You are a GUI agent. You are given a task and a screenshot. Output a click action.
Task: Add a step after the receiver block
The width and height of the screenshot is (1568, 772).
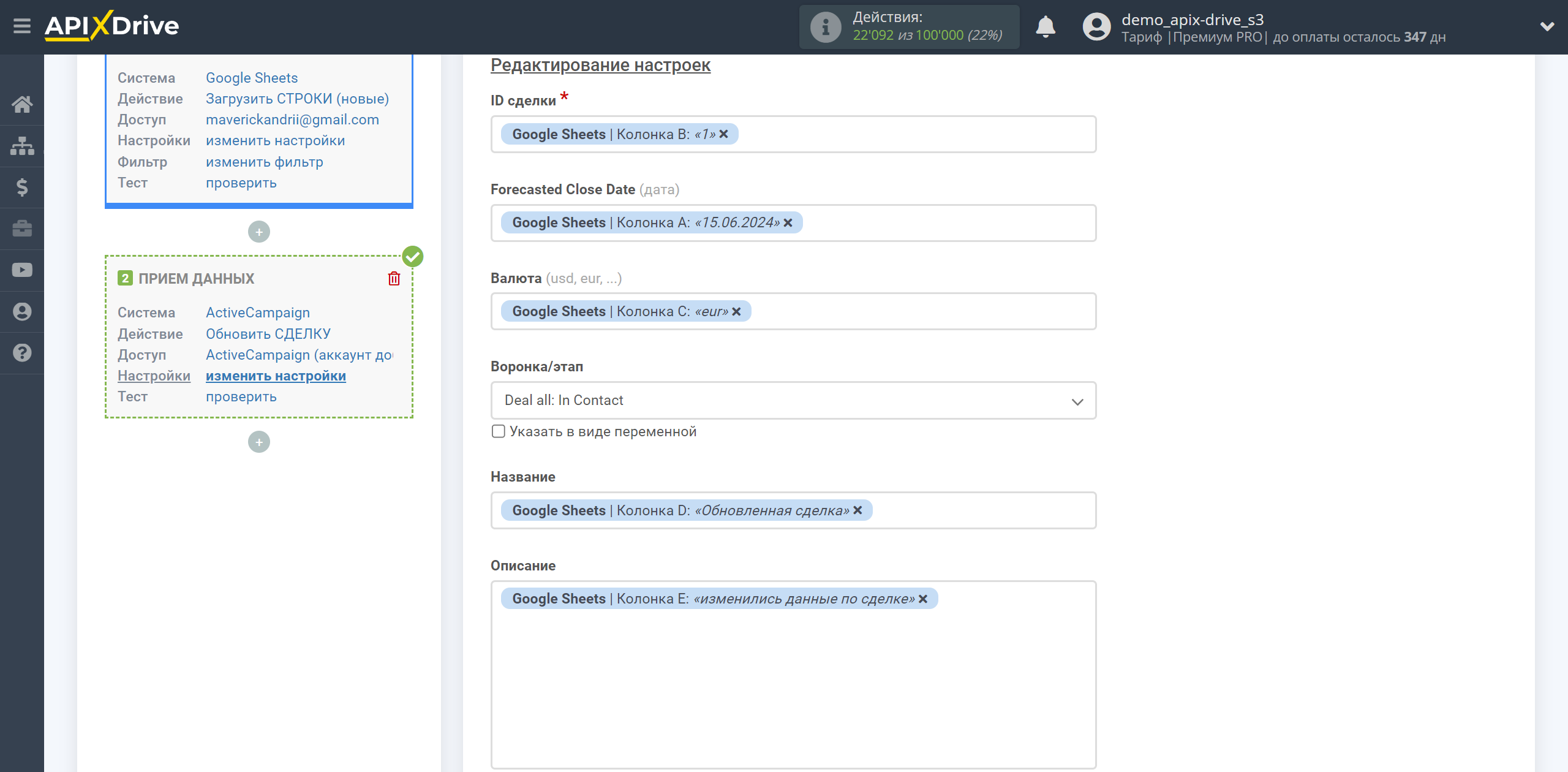(x=259, y=442)
